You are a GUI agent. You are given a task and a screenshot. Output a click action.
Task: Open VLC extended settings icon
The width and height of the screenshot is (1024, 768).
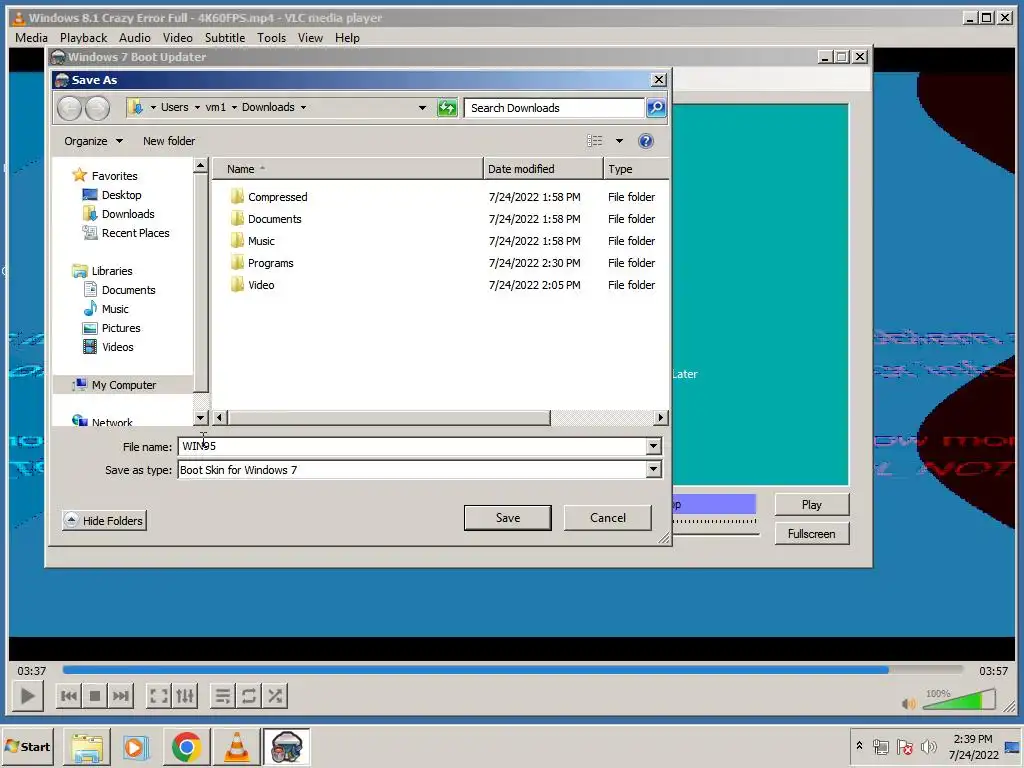coord(185,696)
